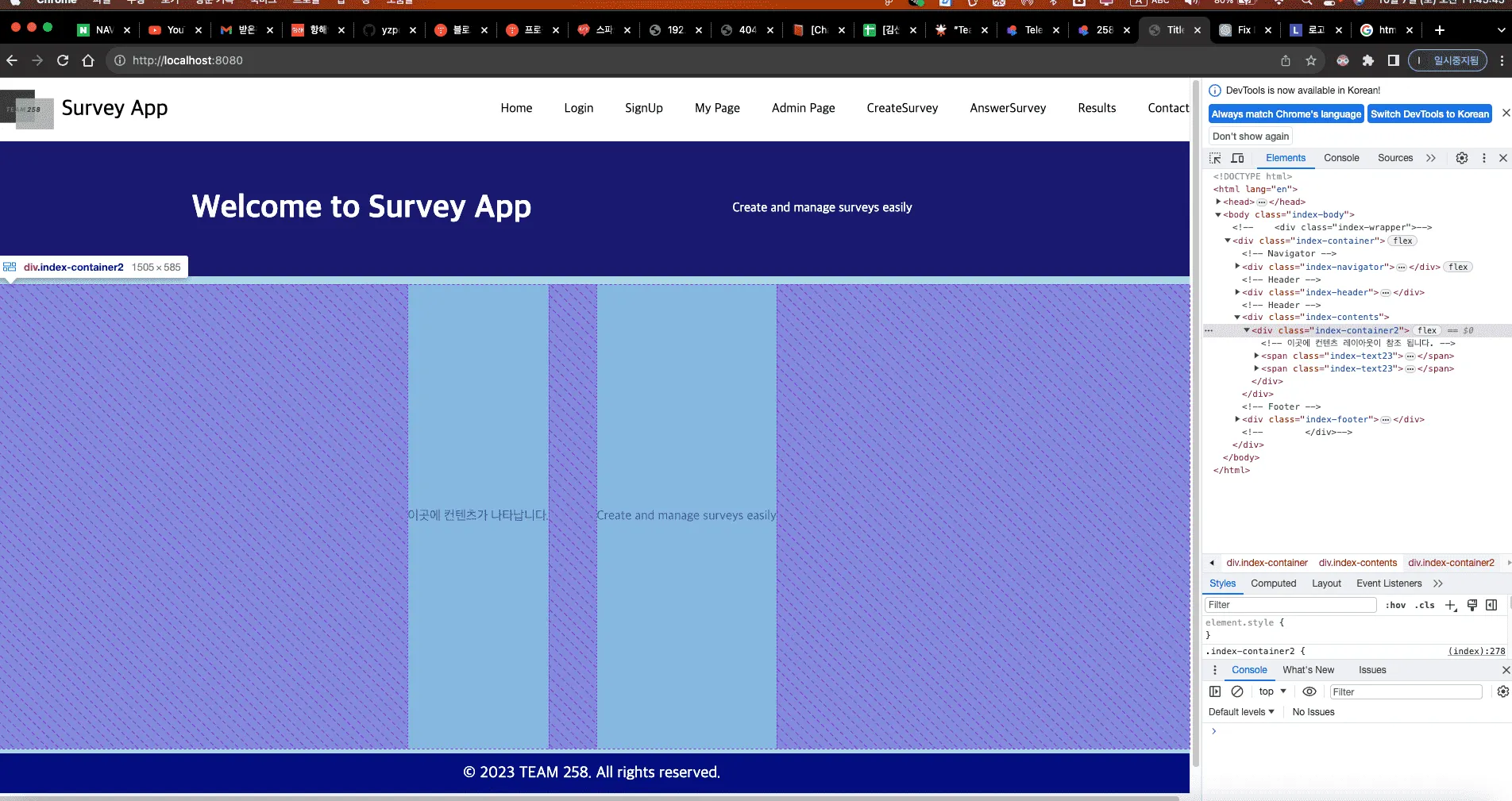The height and width of the screenshot is (801, 1512).
Task: Open the Chrome three-dot menu
Action: pyautogui.click(x=1501, y=60)
